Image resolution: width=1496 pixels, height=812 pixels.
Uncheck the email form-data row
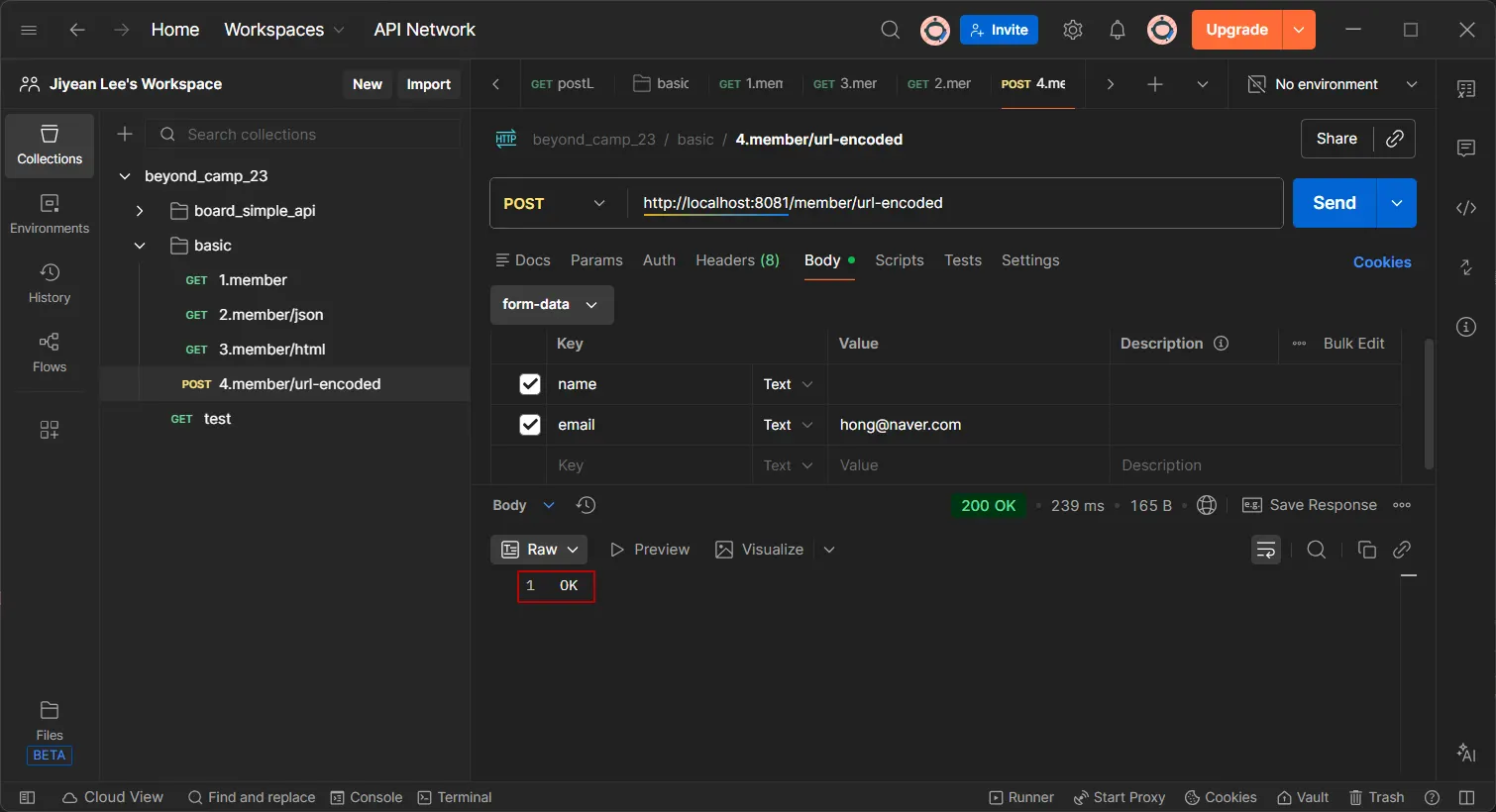[x=530, y=425]
